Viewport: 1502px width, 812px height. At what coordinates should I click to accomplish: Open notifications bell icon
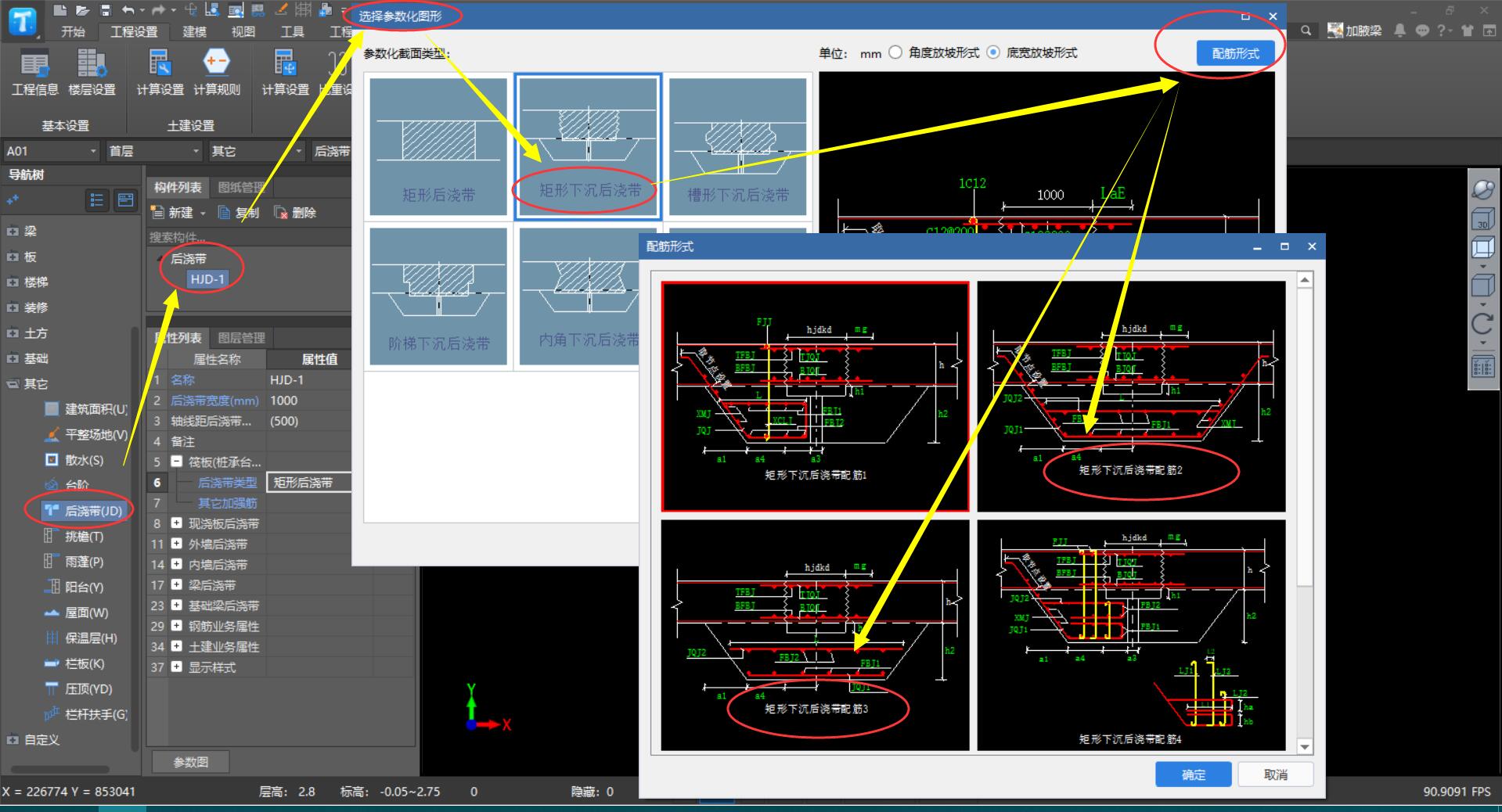[1400, 31]
